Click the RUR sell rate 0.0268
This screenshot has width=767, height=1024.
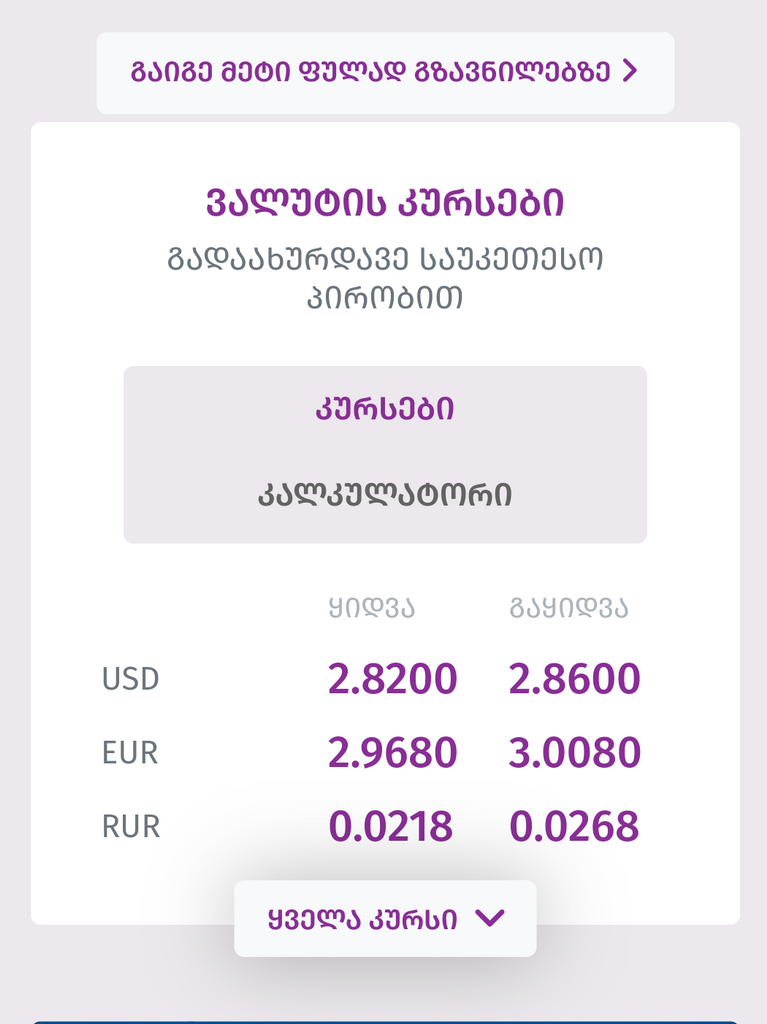point(574,826)
